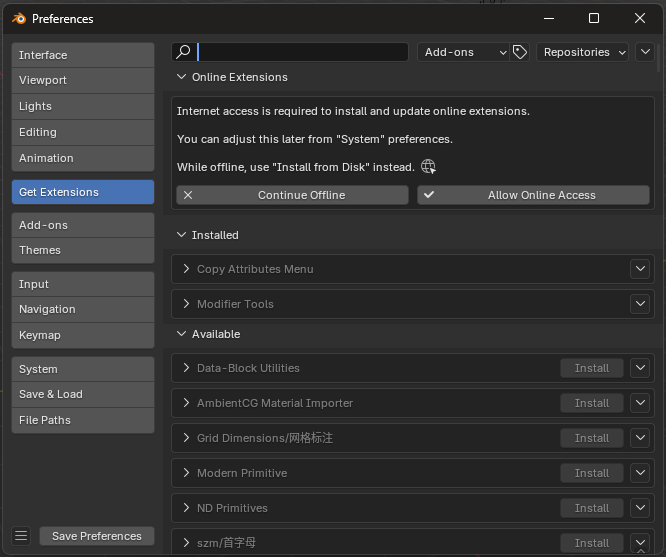Viewport: 666px width, 557px height.
Task: Click Allow Online Access
Action: tap(533, 195)
